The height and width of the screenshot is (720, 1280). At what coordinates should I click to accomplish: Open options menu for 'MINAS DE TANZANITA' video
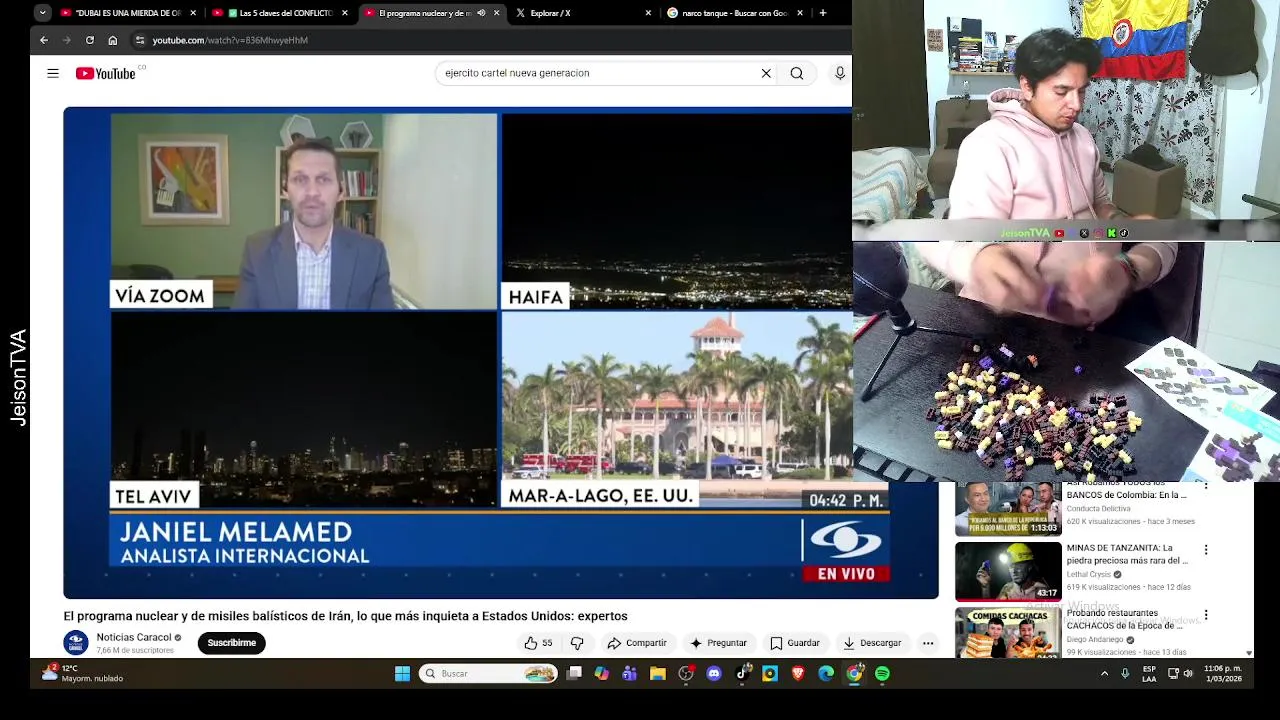pyautogui.click(x=1206, y=550)
